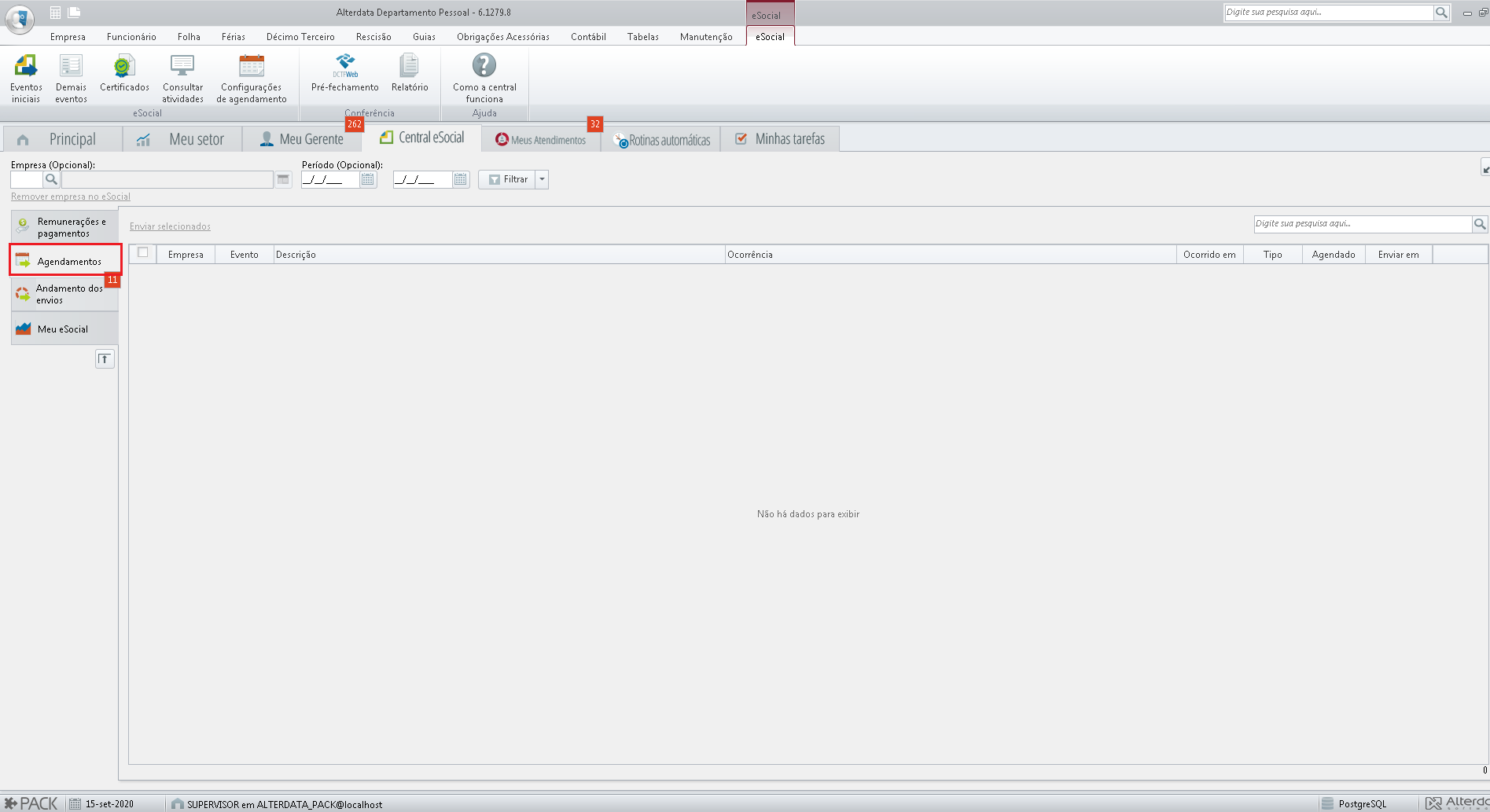Image resolution: width=1490 pixels, height=812 pixels.
Task: Click the PACK logo in status bar
Action: click(31, 803)
